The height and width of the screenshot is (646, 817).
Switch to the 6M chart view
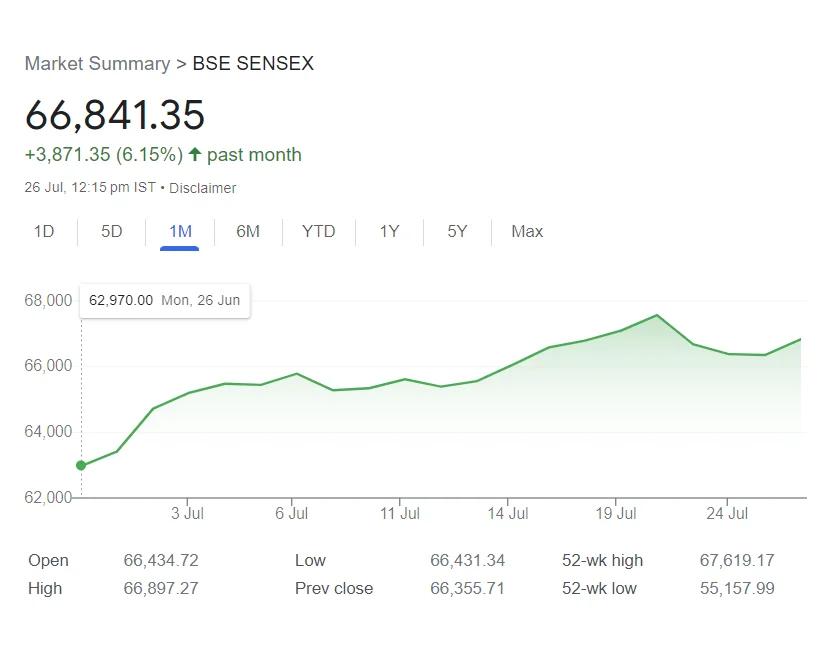click(248, 231)
